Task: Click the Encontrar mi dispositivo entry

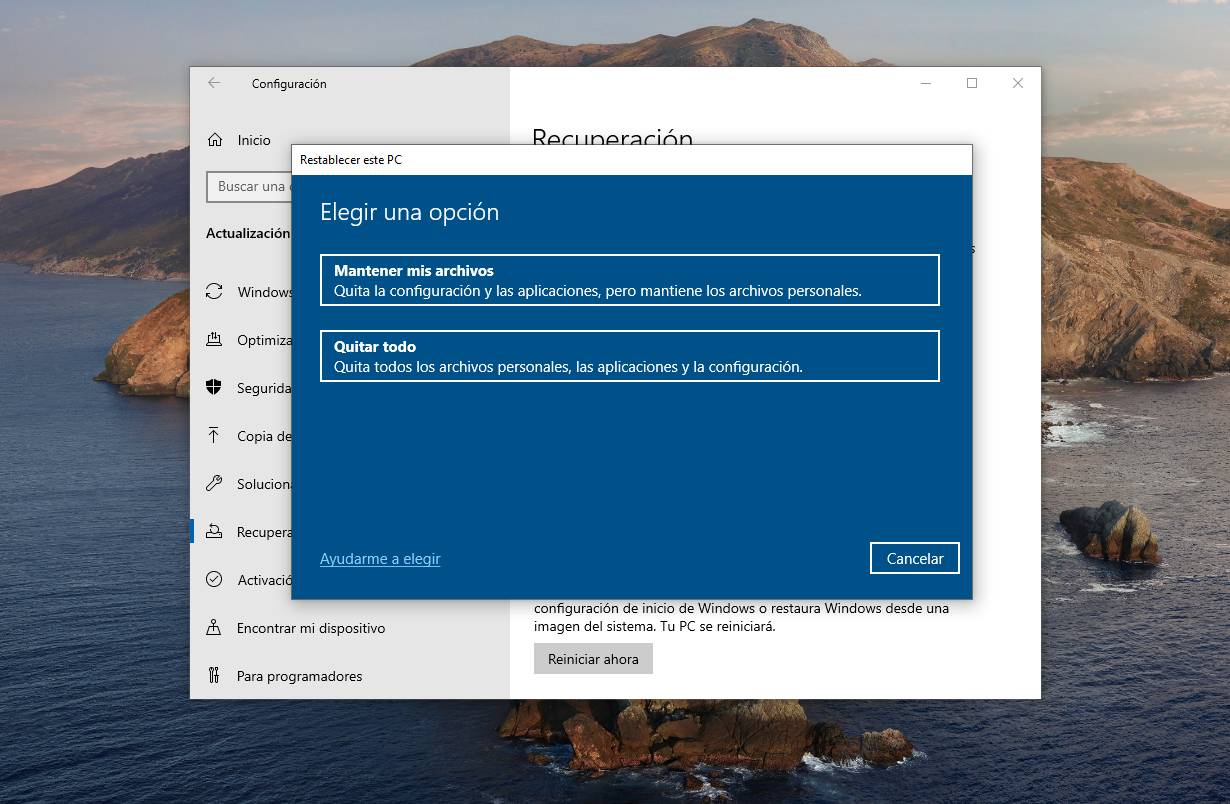Action: tap(302, 628)
